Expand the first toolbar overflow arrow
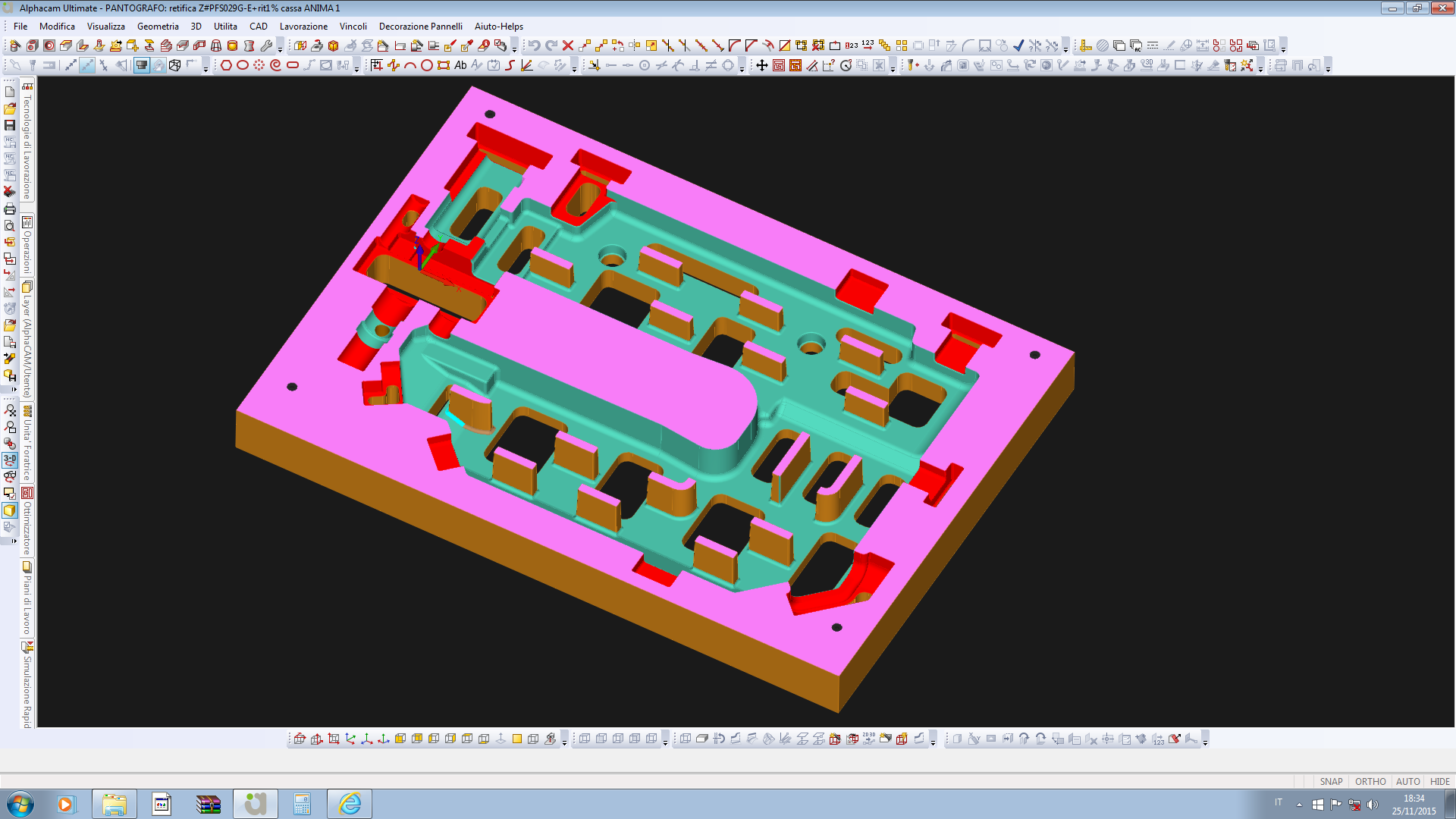 (x=280, y=49)
